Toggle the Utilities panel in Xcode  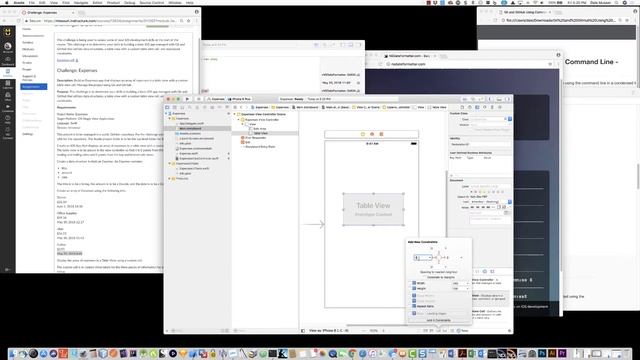[508, 99]
